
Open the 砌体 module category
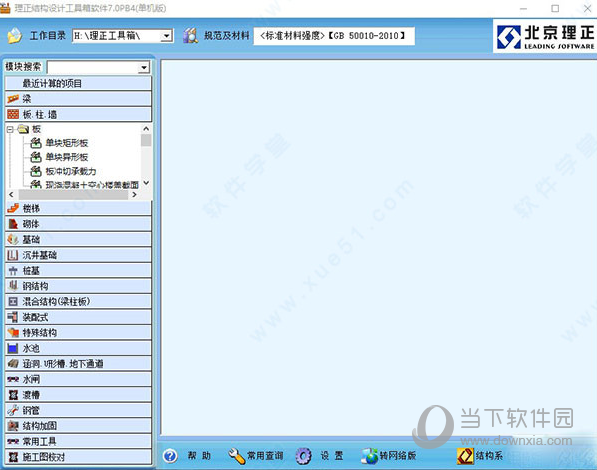78,224
